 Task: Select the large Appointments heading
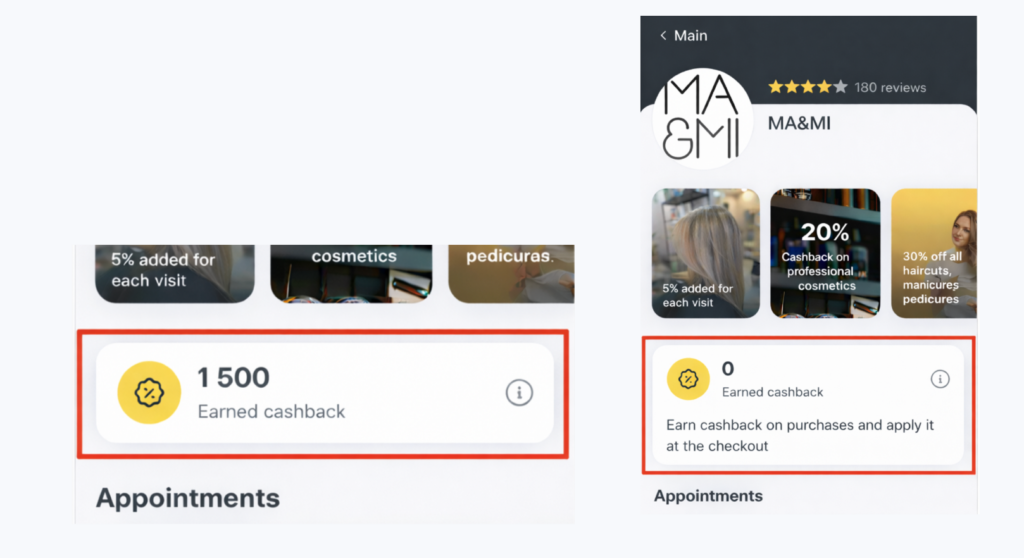[188, 498]
